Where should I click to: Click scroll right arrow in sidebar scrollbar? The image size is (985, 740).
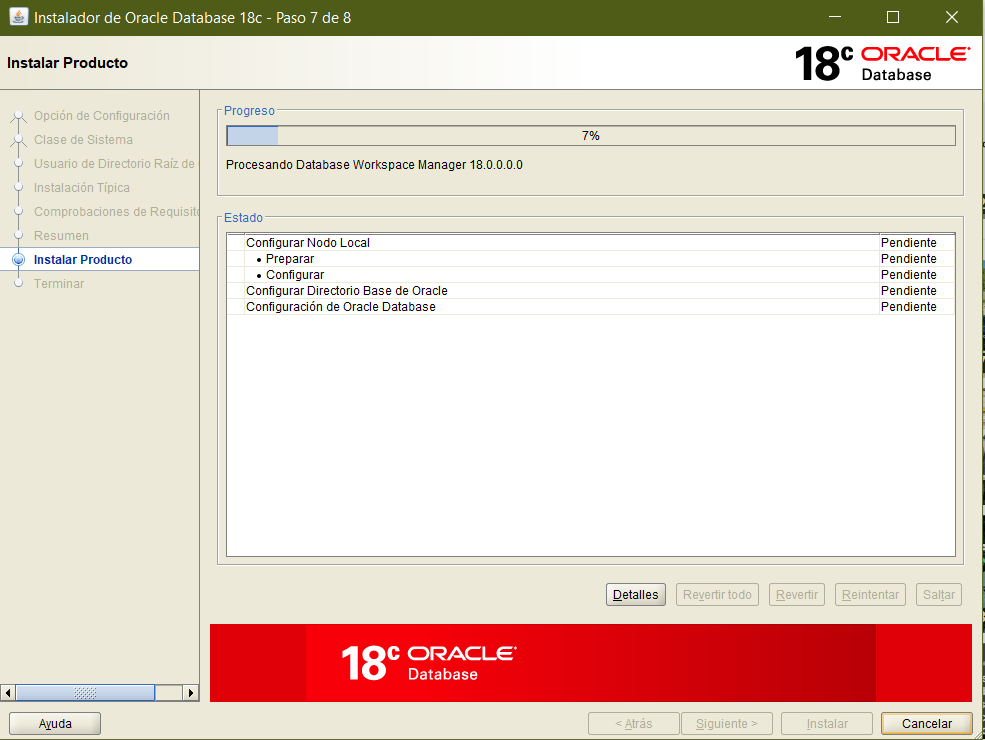pos(191,693)
